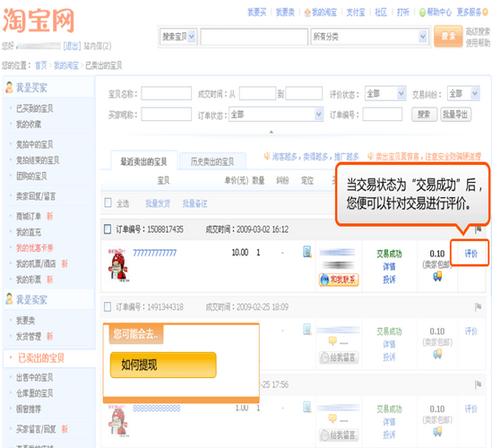Viewport: 500px width, 448px height.
Task: Click 社区 in top navigation
Action: click(x=381, y=12)
